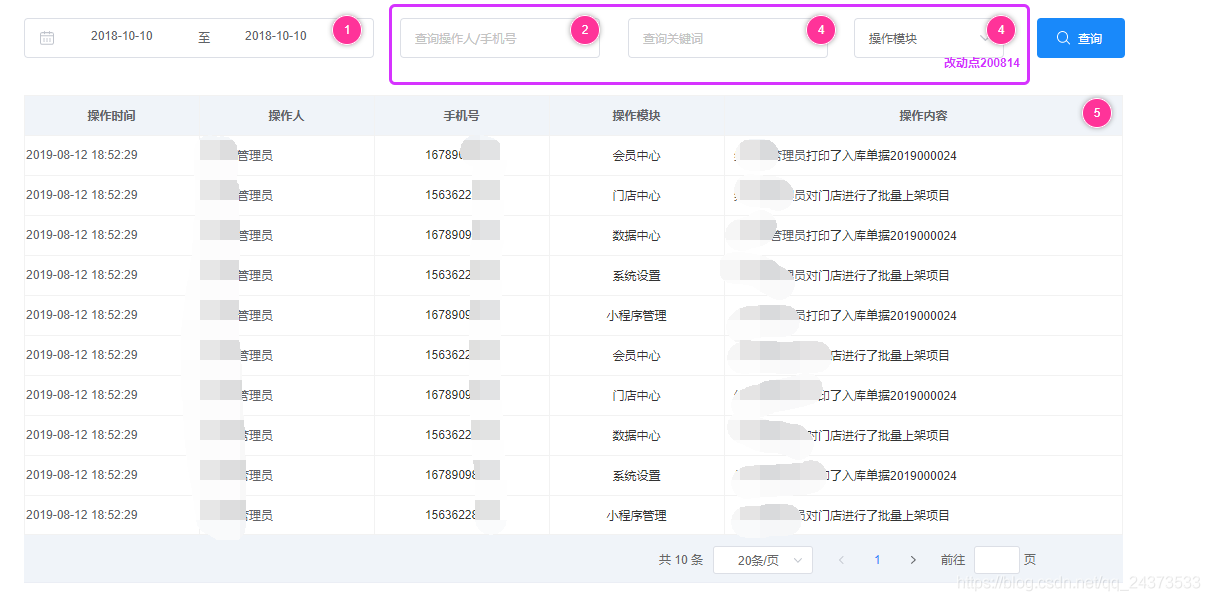This screenshot has width=1210, height=601.
Task: Click the 前往 page jump input box
Action: coord(996,560)
